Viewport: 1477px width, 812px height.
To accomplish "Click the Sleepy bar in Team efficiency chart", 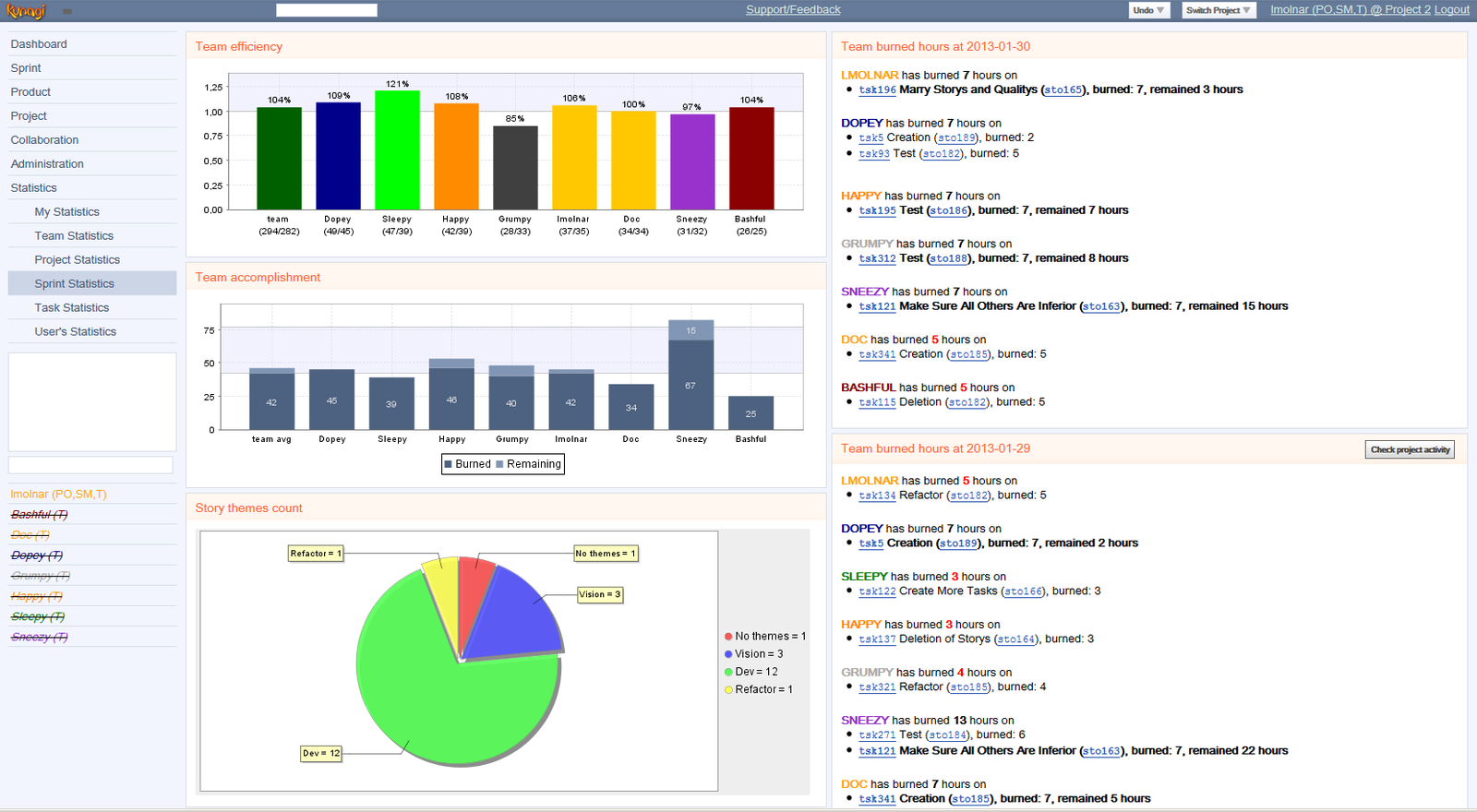I will (397, 149).
